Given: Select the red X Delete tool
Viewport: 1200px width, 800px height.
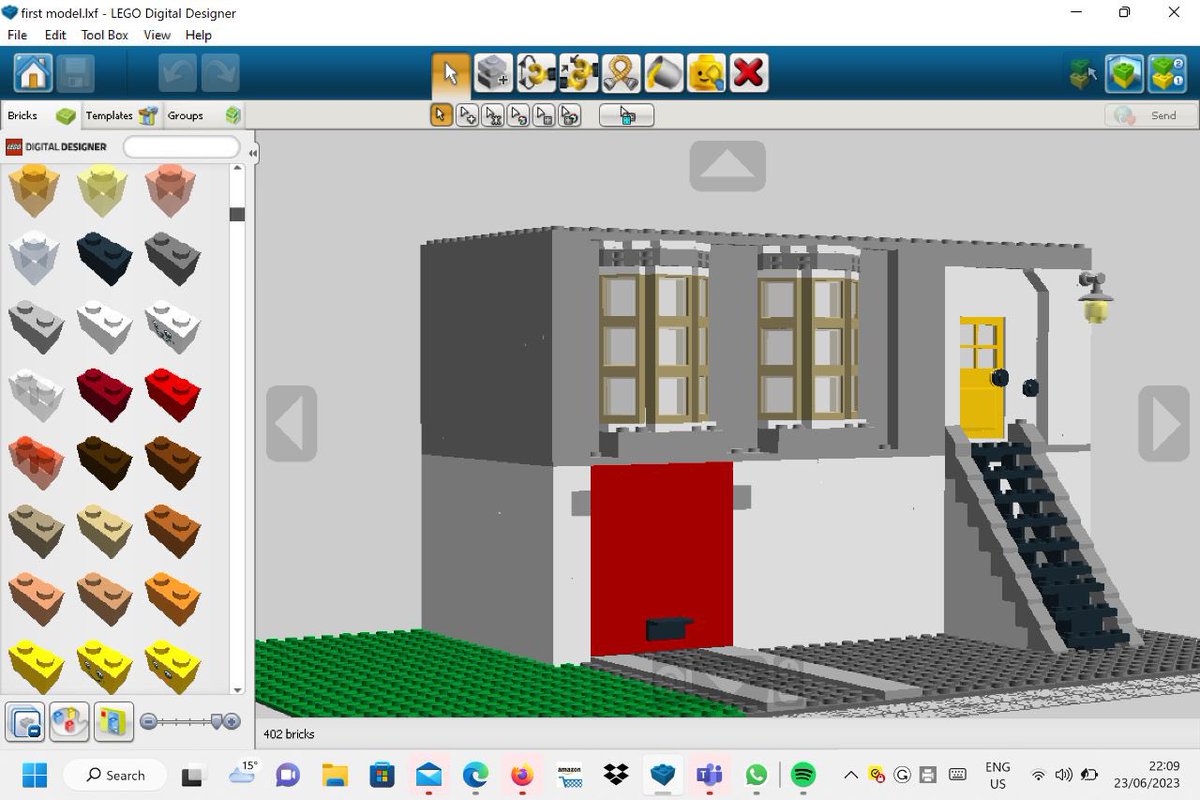Looking at the screenshot, I should (x=748, y=73).
